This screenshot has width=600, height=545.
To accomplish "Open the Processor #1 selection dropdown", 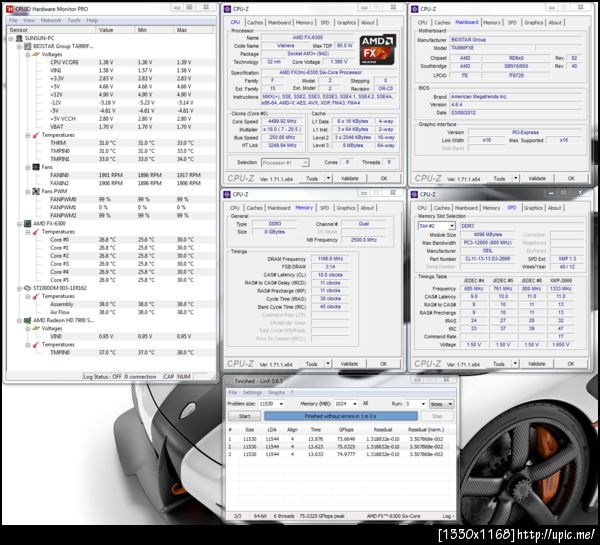I will [305, 163].
